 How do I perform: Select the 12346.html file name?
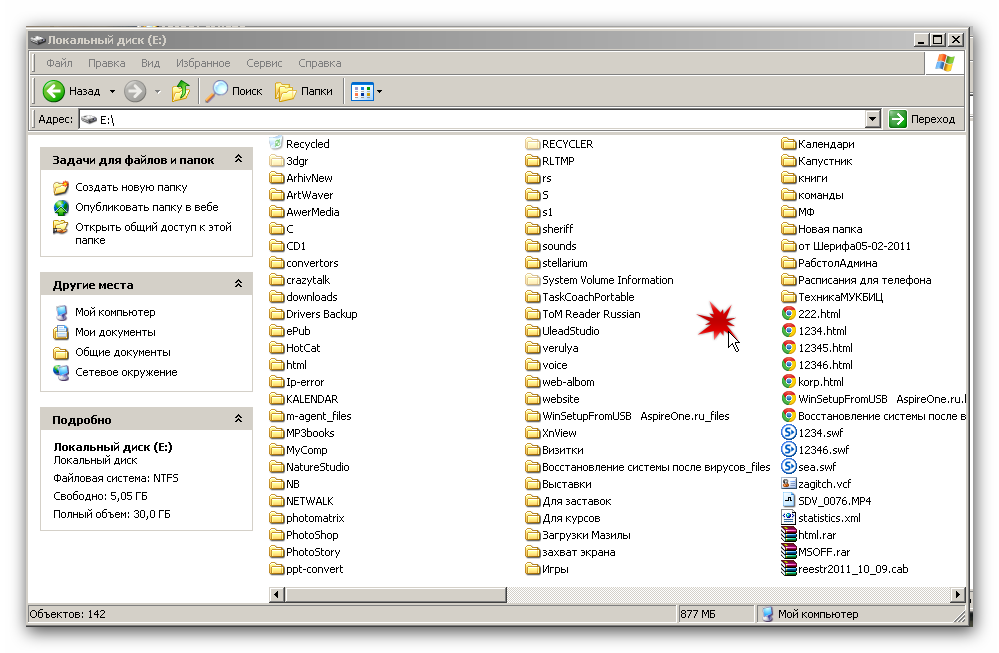[x=825, y=365]
